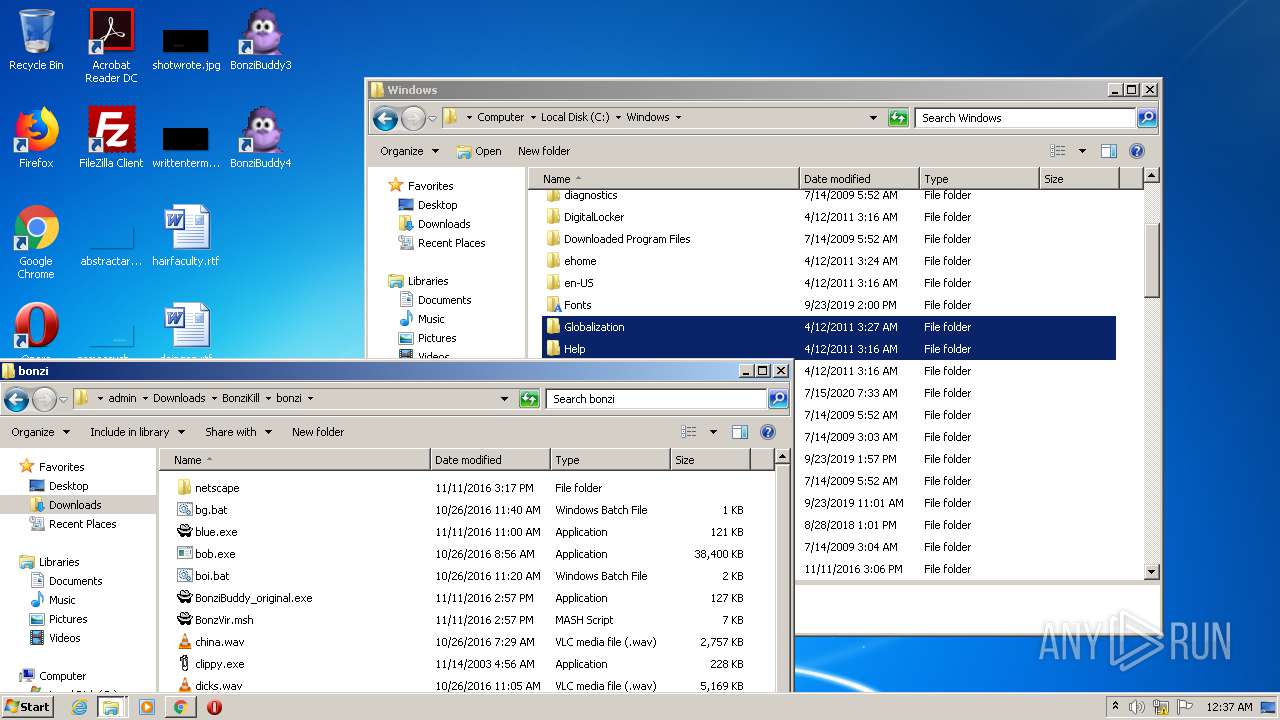Click the volume icon in system tray
Viewport: 1280px width, 720px height.
click(x=1137, y=707)
